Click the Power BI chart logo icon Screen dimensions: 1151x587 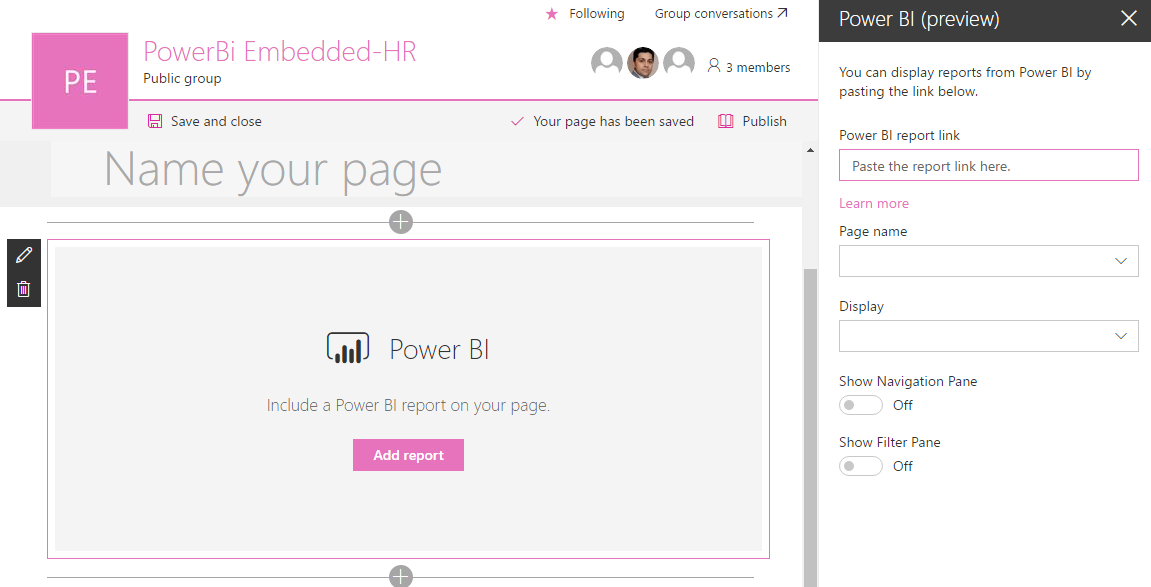tap(348, 348)
